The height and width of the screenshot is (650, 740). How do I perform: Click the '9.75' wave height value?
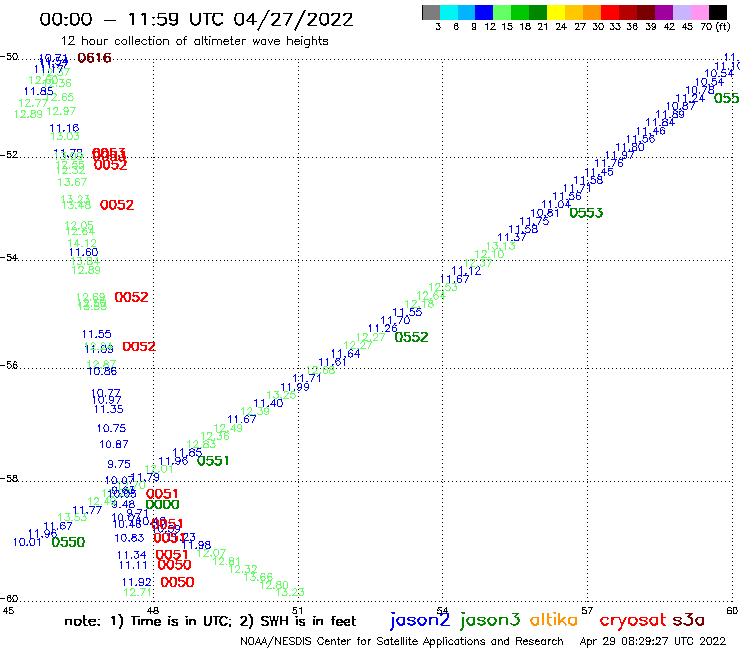[119, 464]
